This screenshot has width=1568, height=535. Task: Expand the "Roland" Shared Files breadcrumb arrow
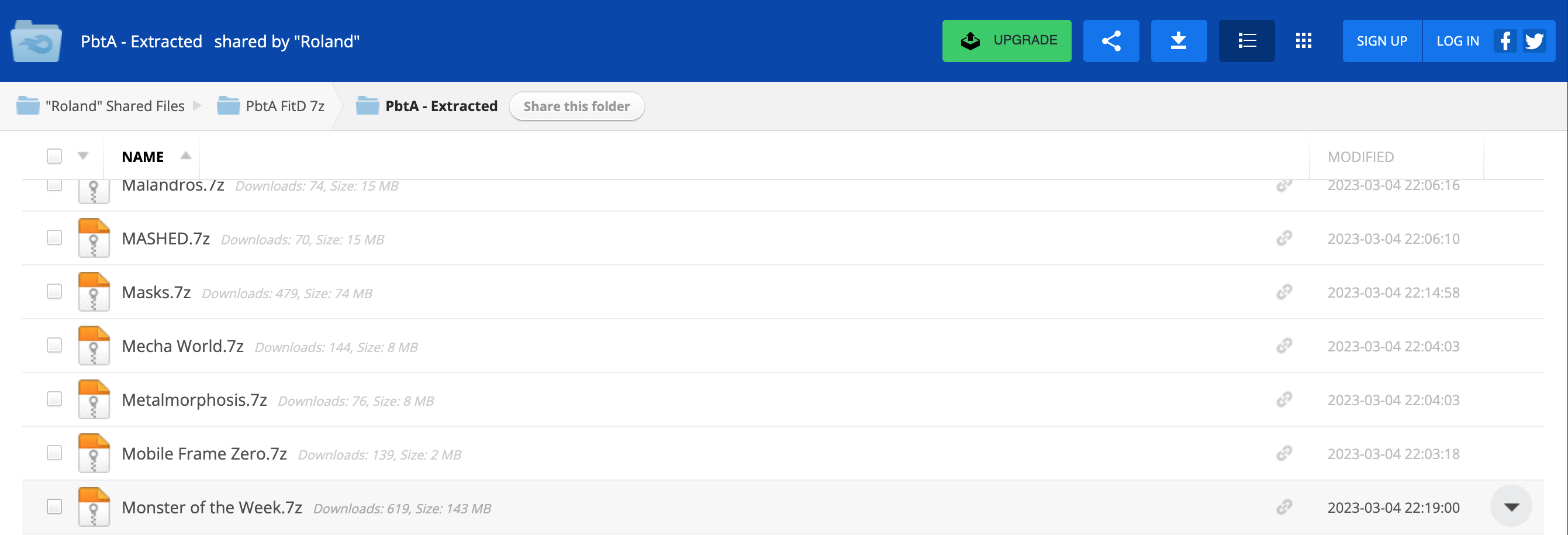tap(197, 105)
